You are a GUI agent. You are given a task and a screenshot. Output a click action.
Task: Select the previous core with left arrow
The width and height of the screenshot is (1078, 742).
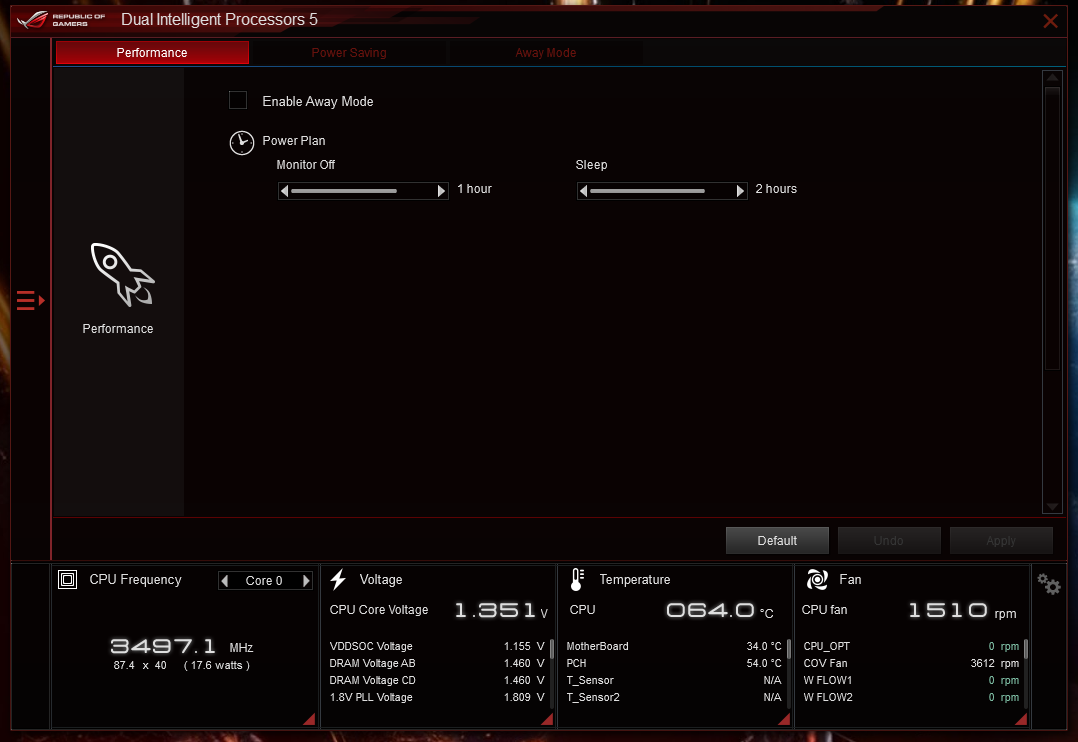tap(225, 580)
